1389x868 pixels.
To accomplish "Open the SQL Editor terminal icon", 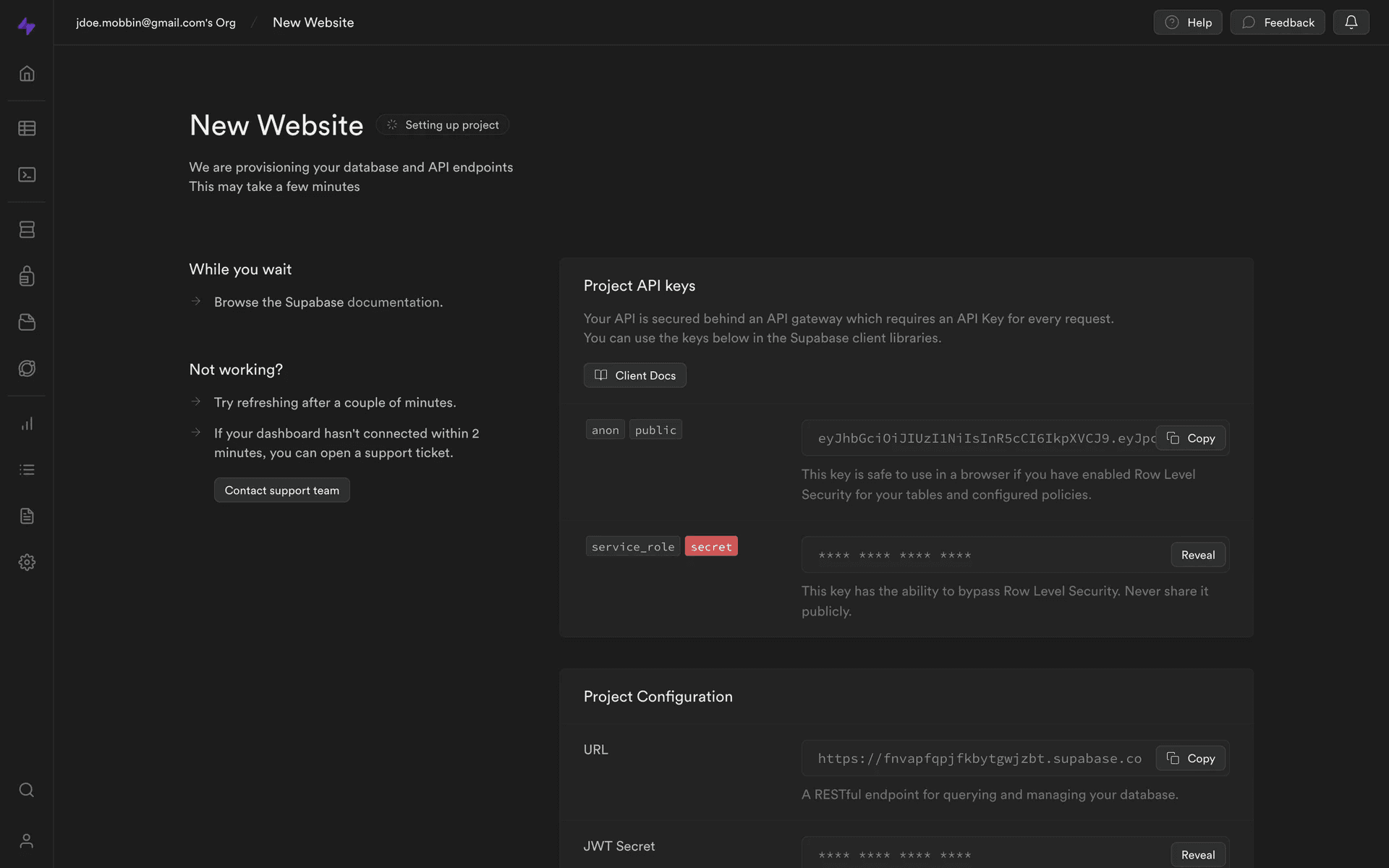I will point(27,175).
